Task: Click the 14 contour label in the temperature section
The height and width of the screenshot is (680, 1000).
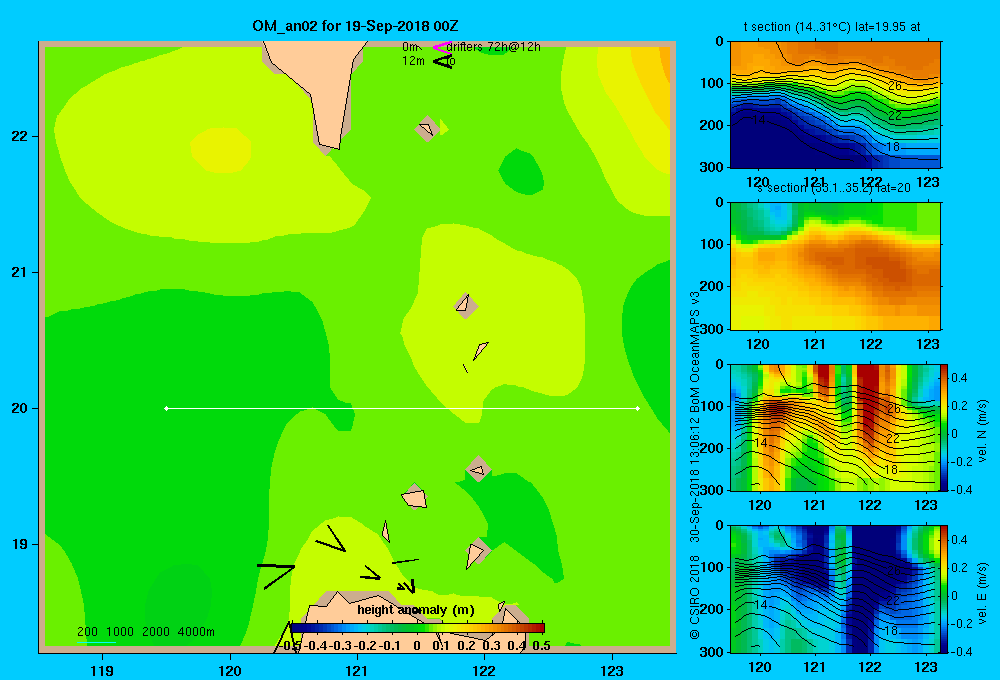Action: pyautogui.click(x=758, y=119)
